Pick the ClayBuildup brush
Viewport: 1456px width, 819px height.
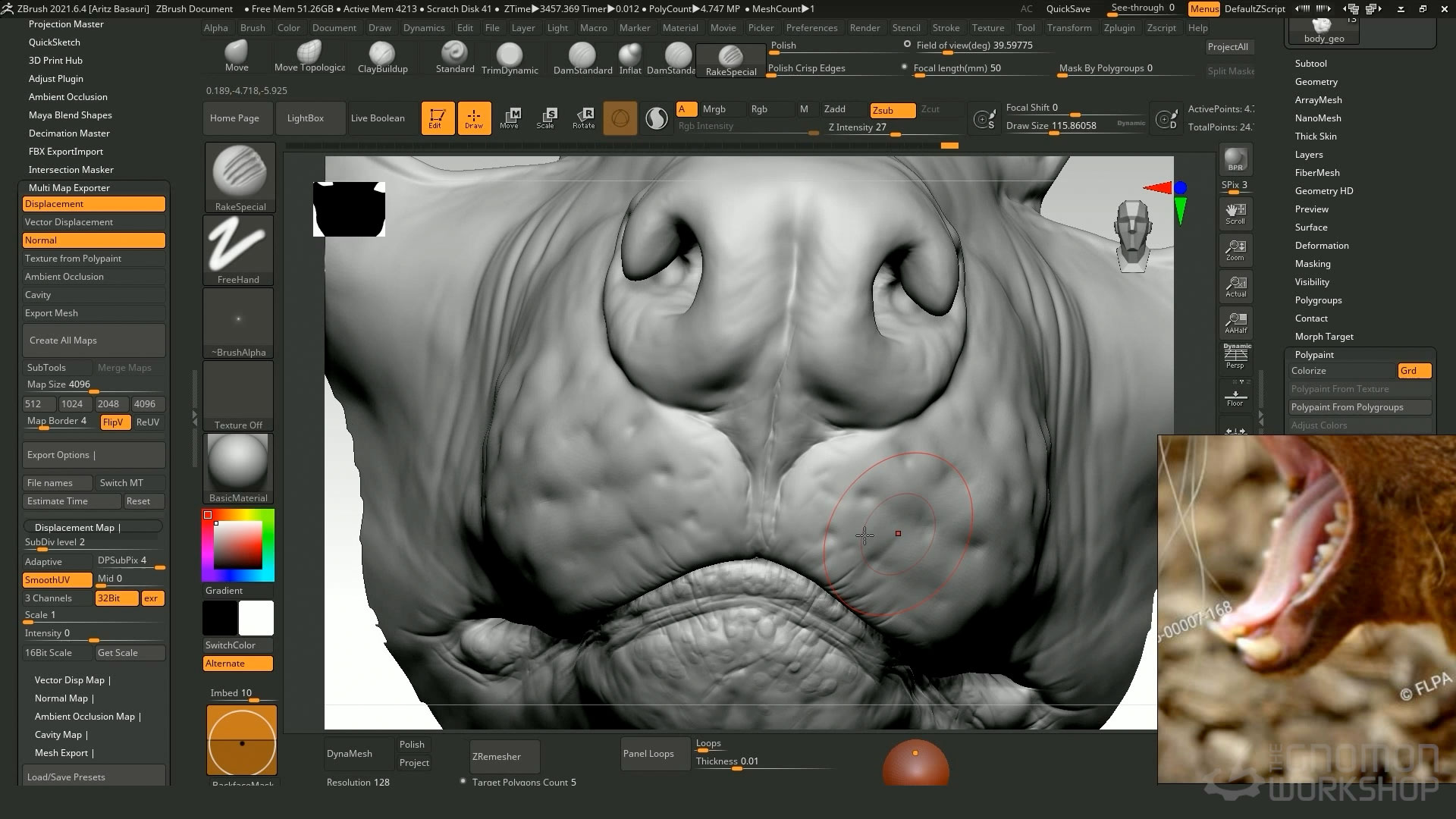[382, 56]
